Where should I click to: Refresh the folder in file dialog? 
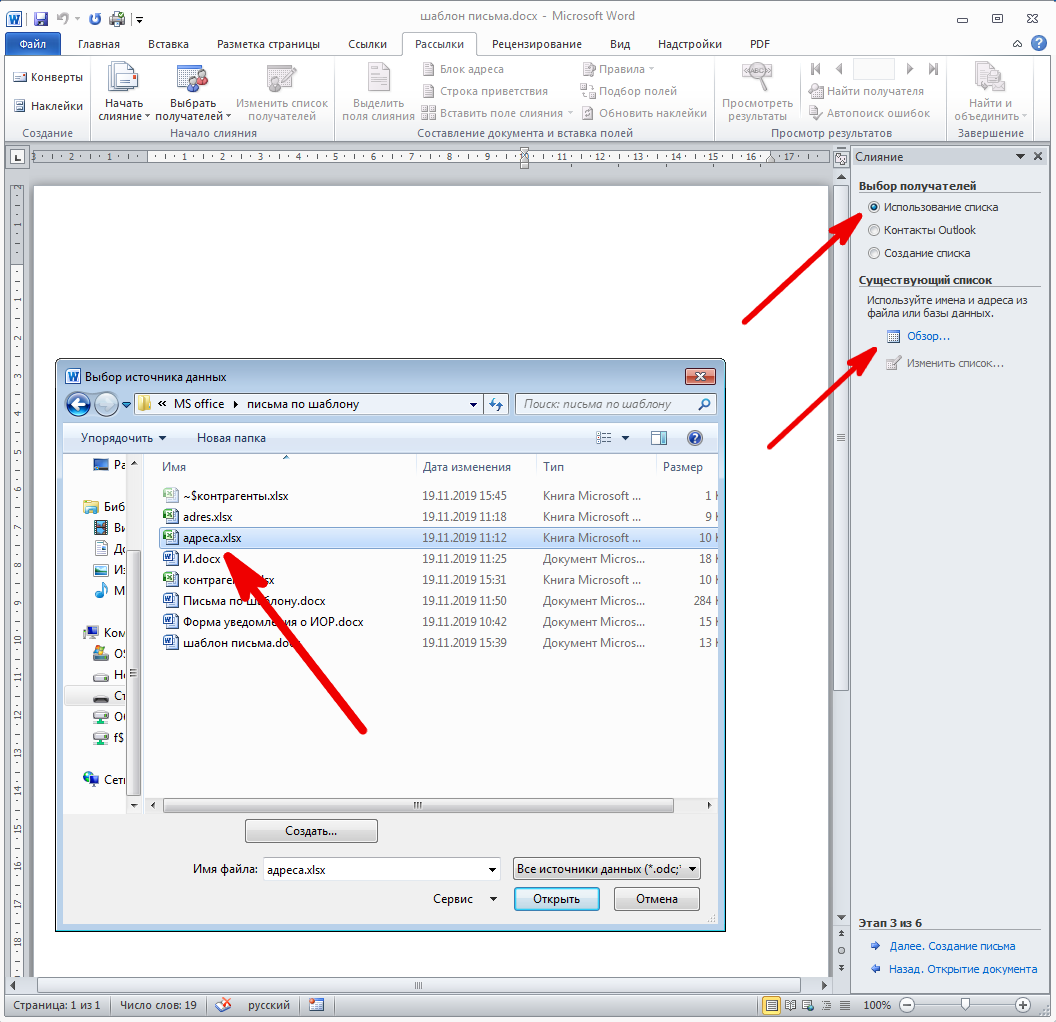point(496,404)
